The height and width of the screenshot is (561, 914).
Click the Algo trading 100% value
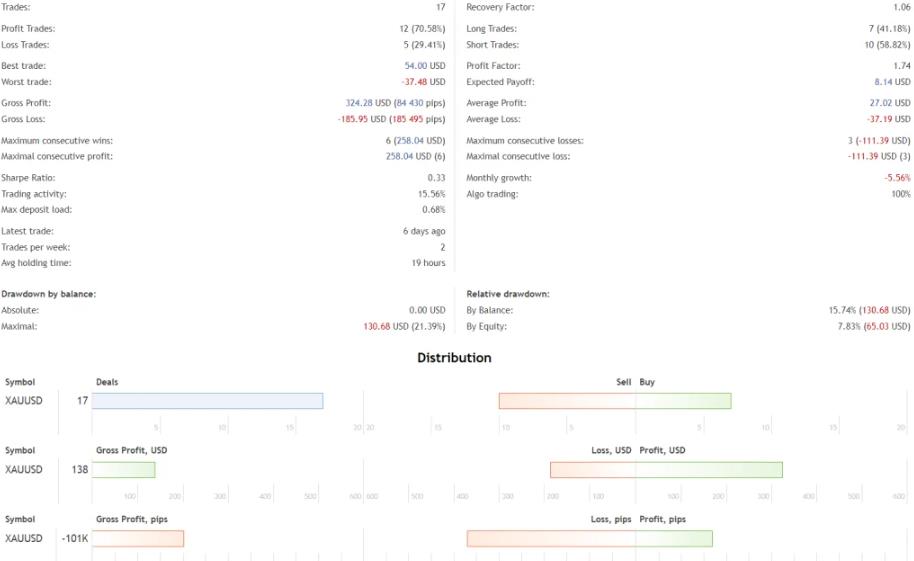[x=901, y=194]
